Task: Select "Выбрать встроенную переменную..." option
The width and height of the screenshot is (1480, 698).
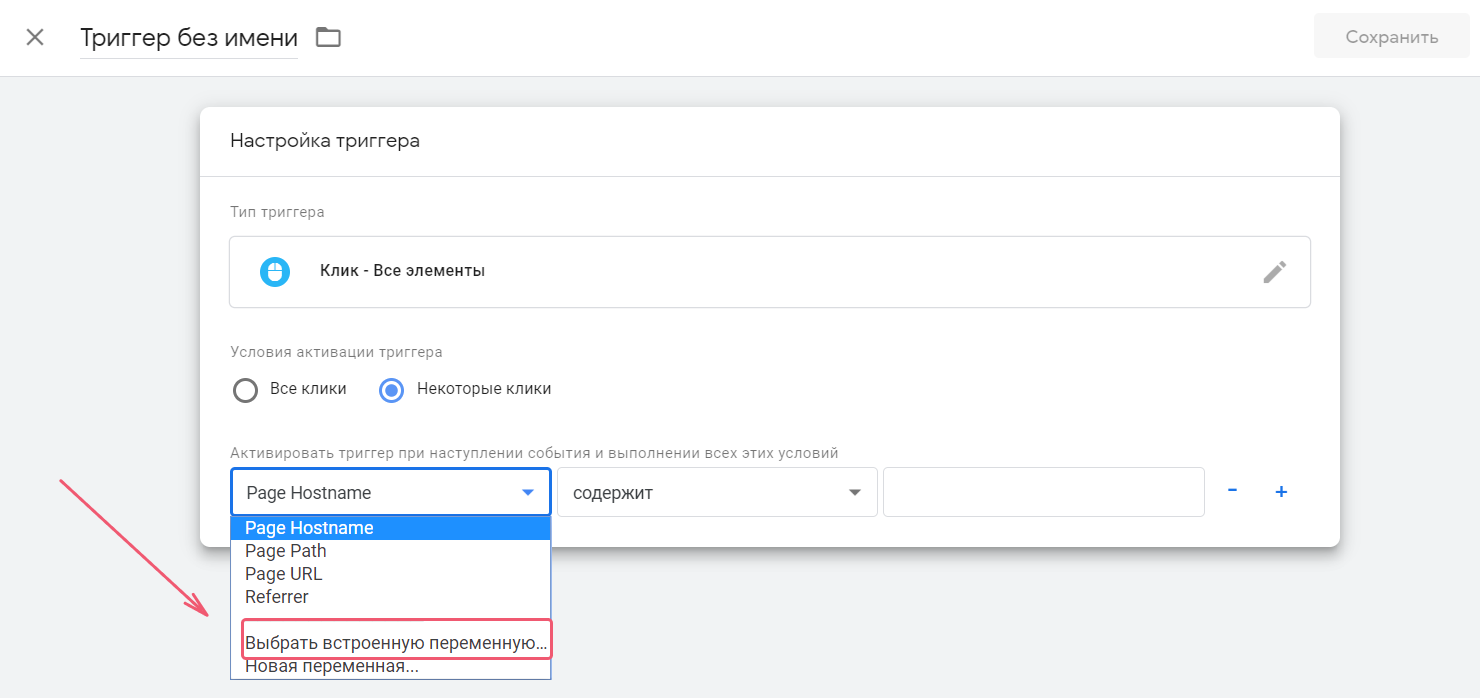Action: [x=396, y=643]
